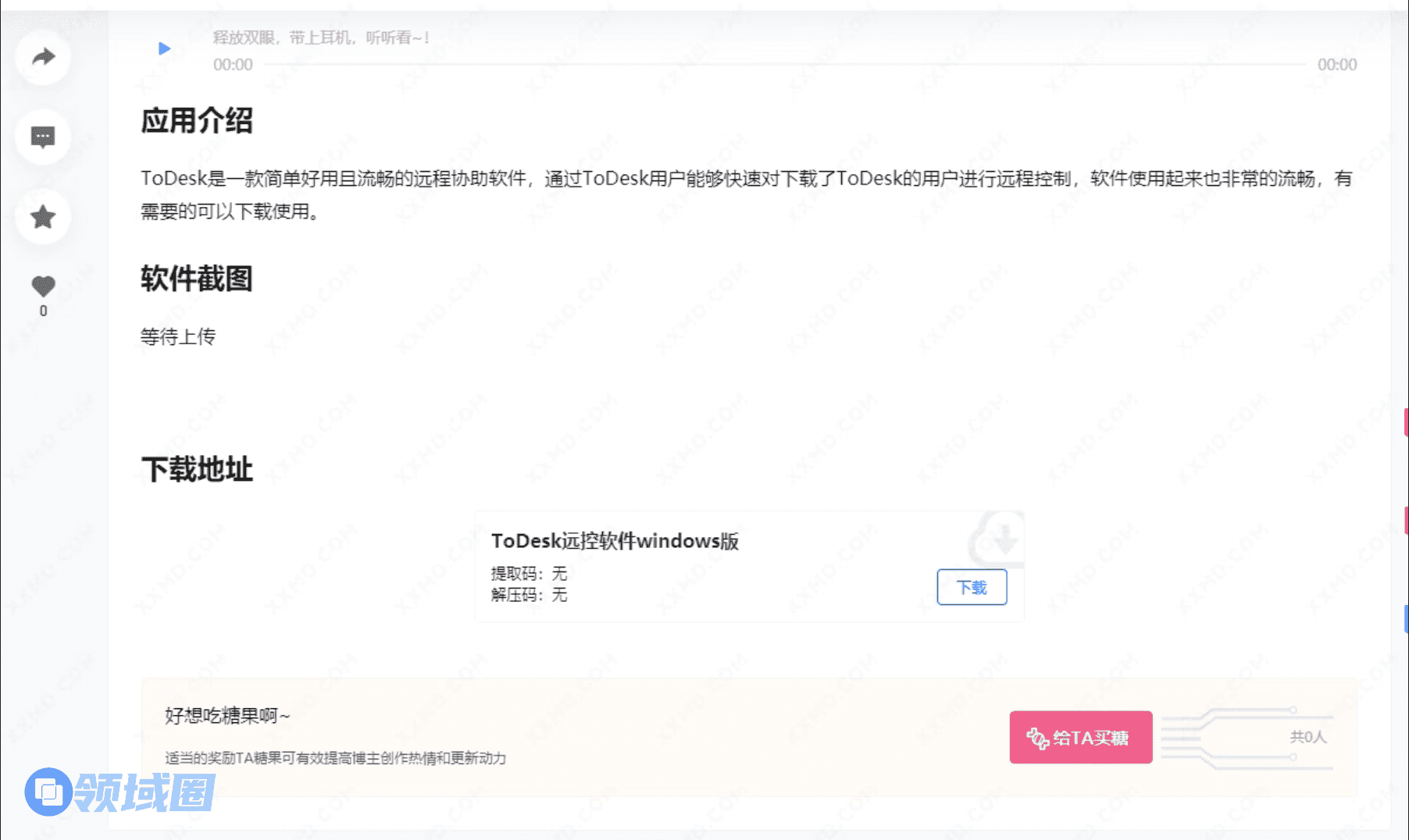The height and width of the screenshot is (840, 1409).
Task: Click the 好想吃糖果啊~ reward title
Action: (x=227, y=715)
